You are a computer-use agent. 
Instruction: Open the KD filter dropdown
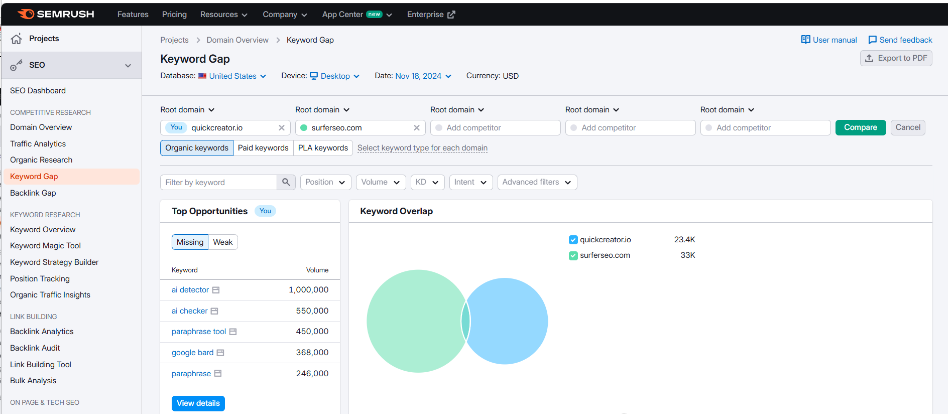click(x=427, y=182)
